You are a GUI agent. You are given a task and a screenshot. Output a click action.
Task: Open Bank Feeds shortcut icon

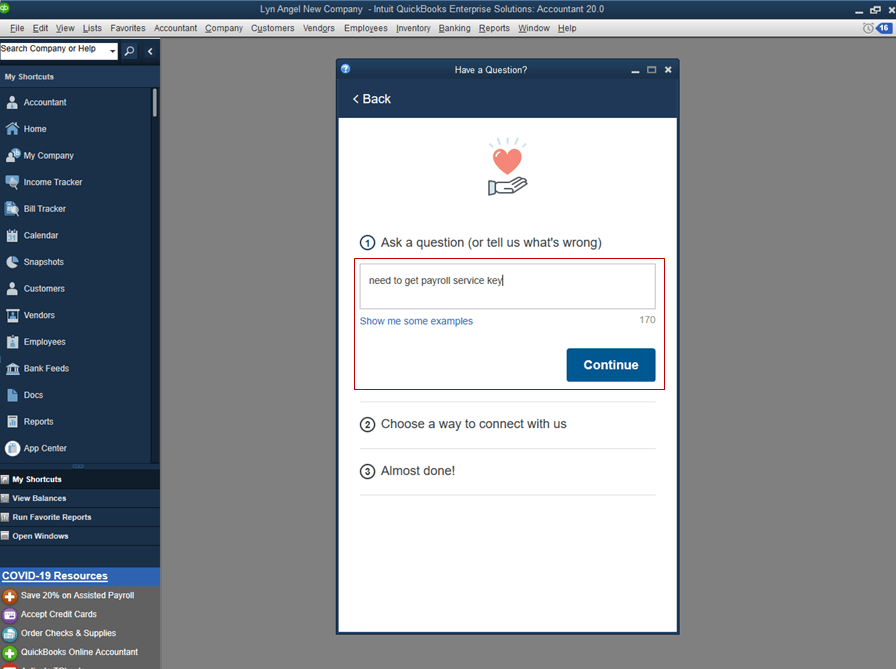point(12,368)
